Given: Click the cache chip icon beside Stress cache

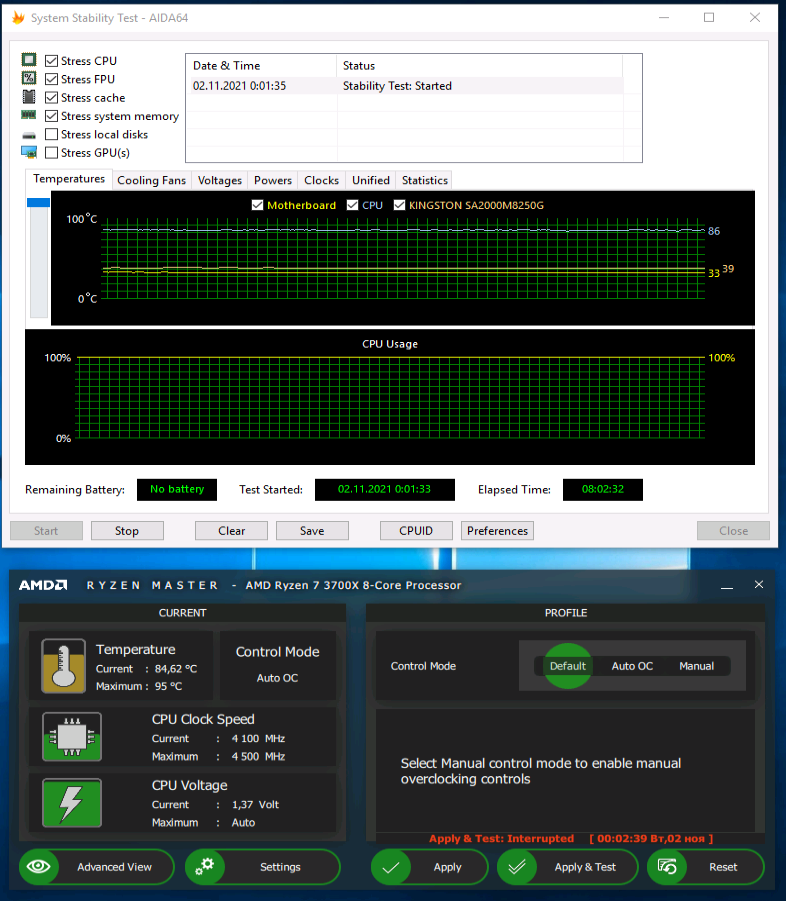Looking at the screenshot, I should tap(29, 97).
